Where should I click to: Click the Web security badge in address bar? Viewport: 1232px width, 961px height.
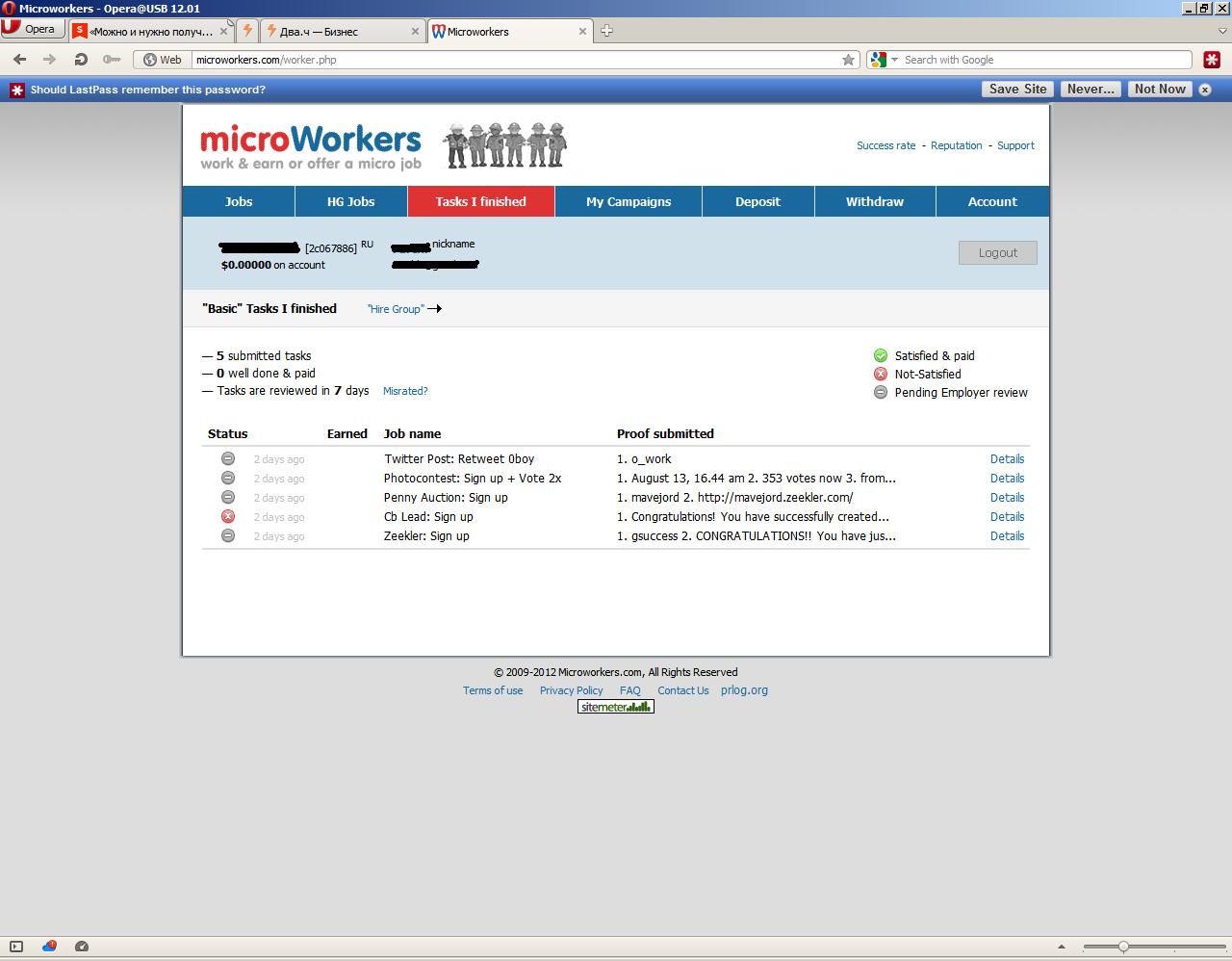pyautogui.click(x=163, y=60)
